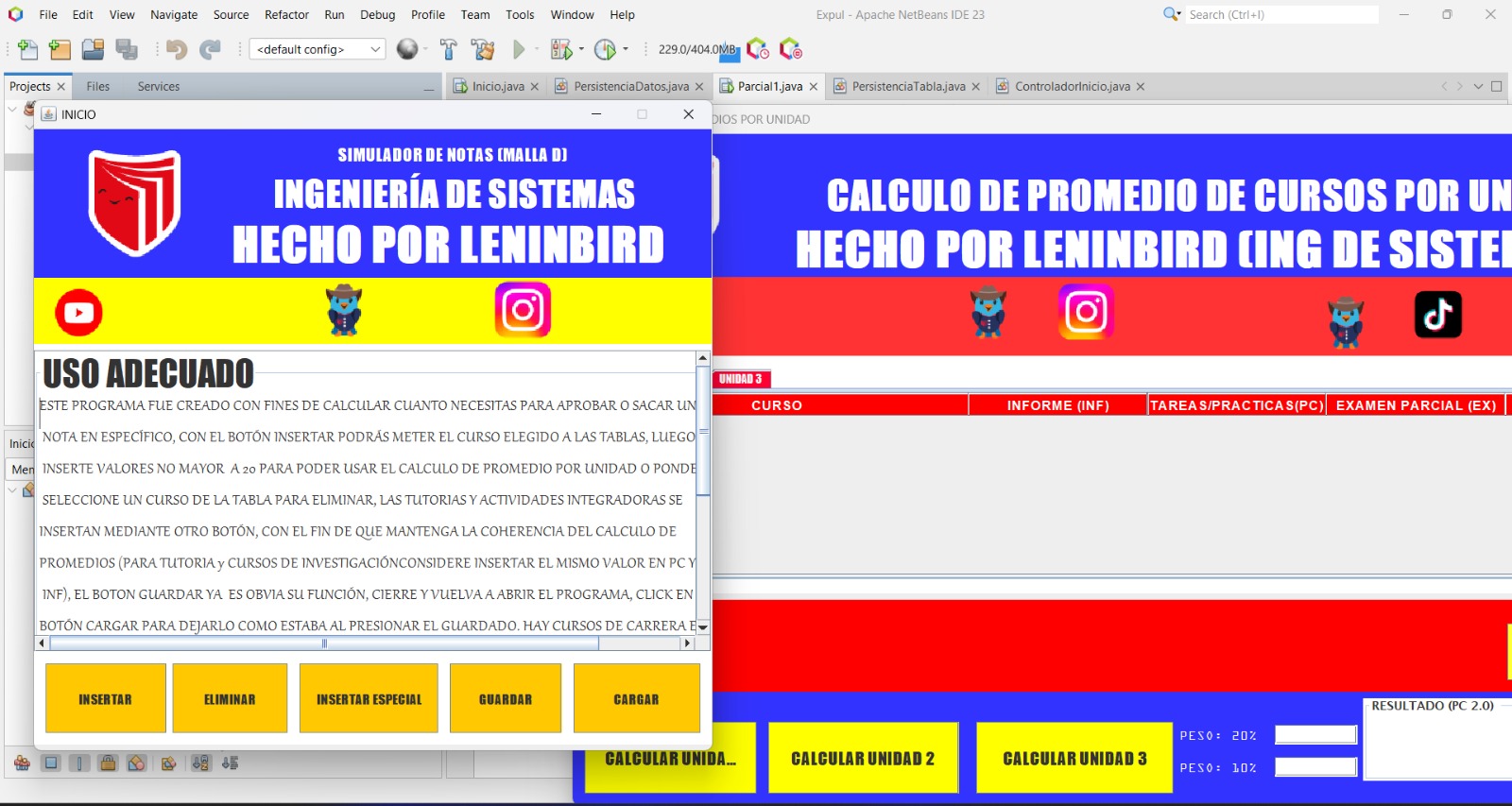Click the search magnifier icon

(1172, 14)
